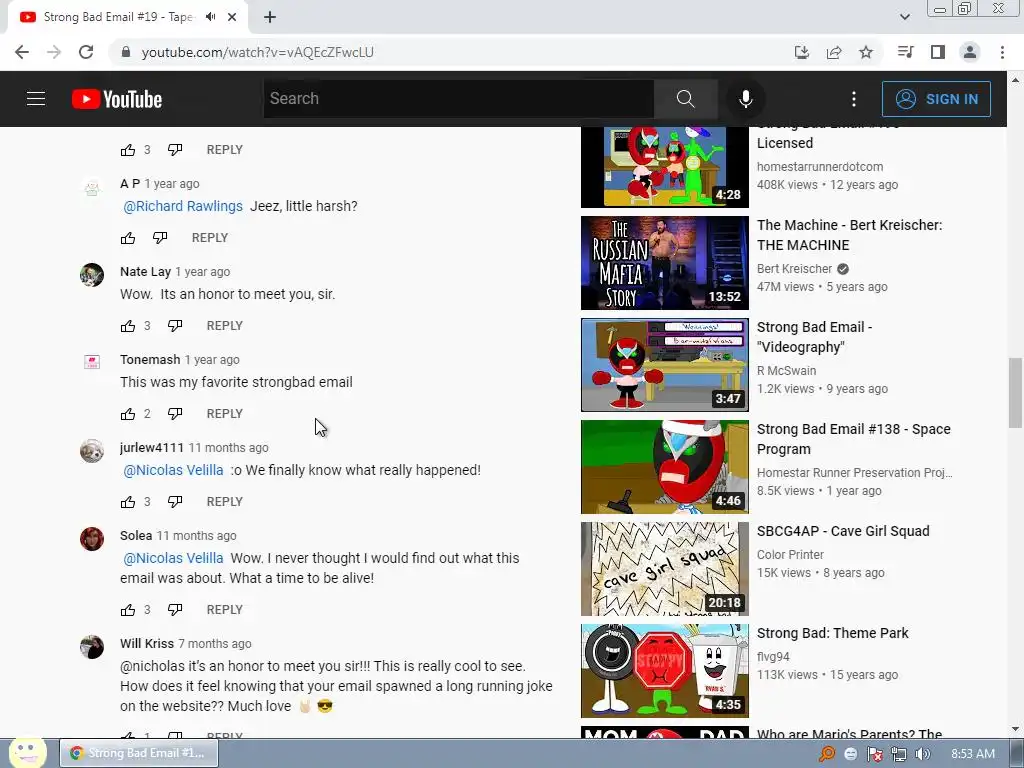Go back with the browser back arrow
1024x768 pixels.
coord(22,52)
